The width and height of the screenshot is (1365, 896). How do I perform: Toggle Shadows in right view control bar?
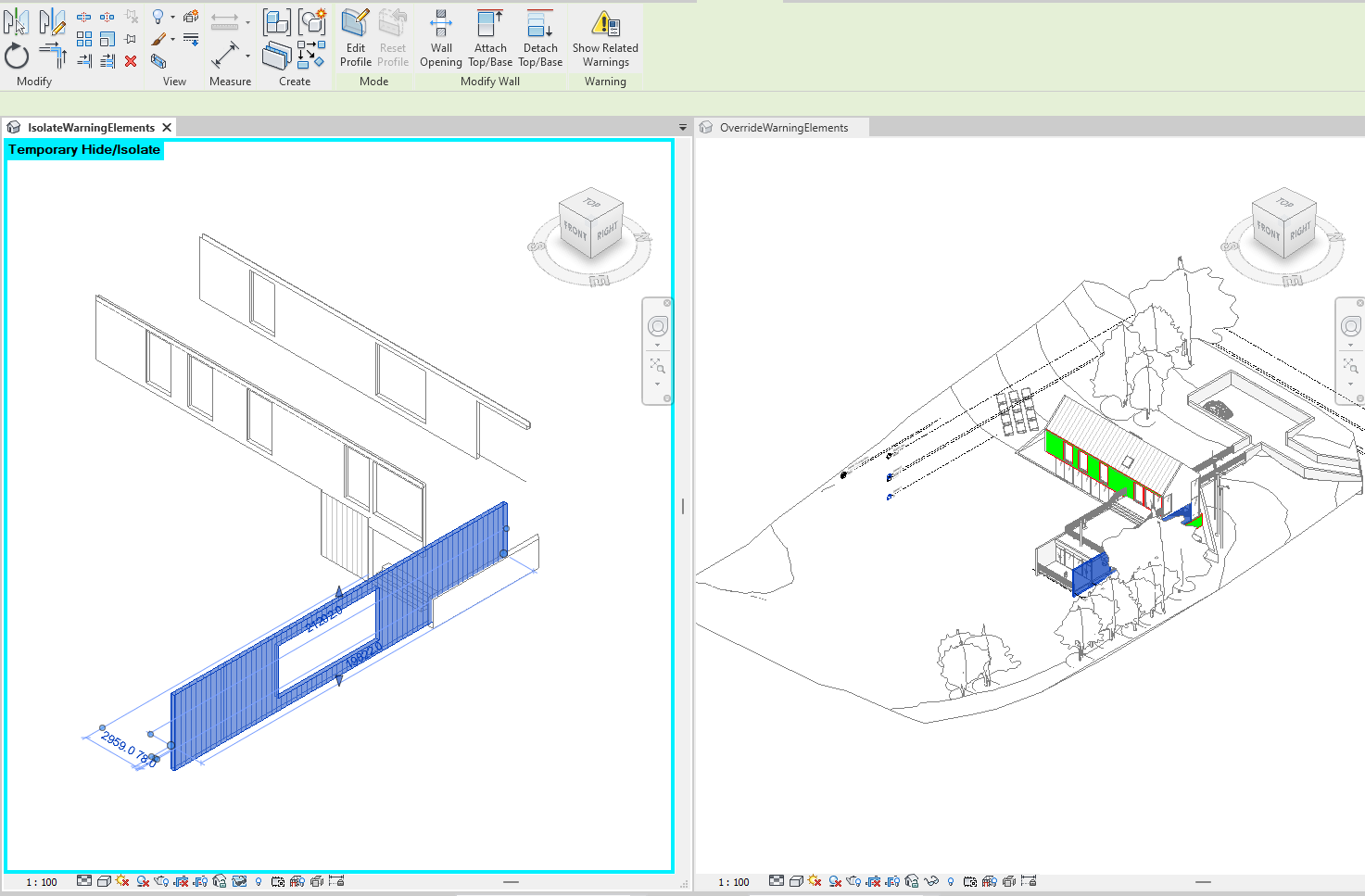[x=835, y=881]
